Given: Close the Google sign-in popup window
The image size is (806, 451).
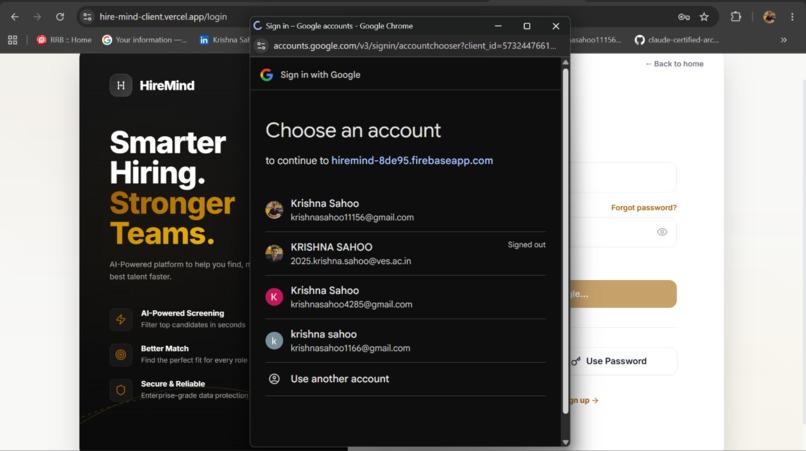Looking at the screenshot, I should pos(556,26).
